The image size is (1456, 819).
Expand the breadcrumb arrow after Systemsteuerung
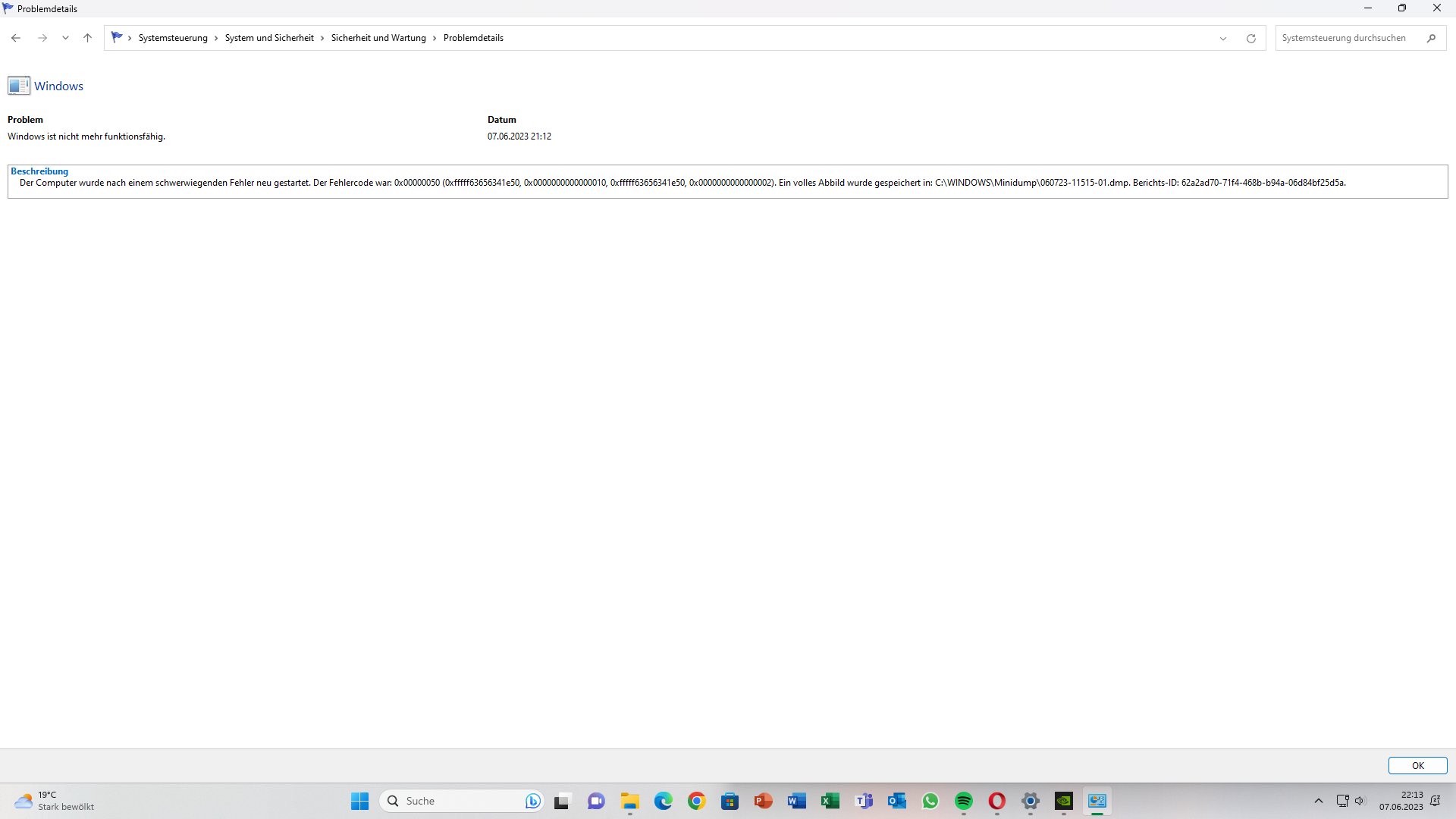click(216, 37)
